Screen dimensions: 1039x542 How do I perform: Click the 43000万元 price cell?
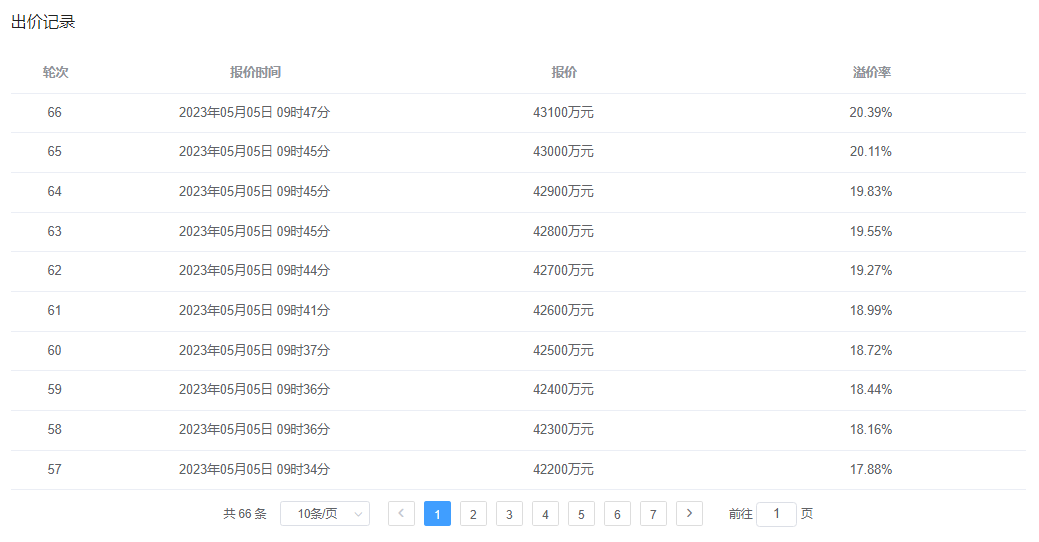563,152
